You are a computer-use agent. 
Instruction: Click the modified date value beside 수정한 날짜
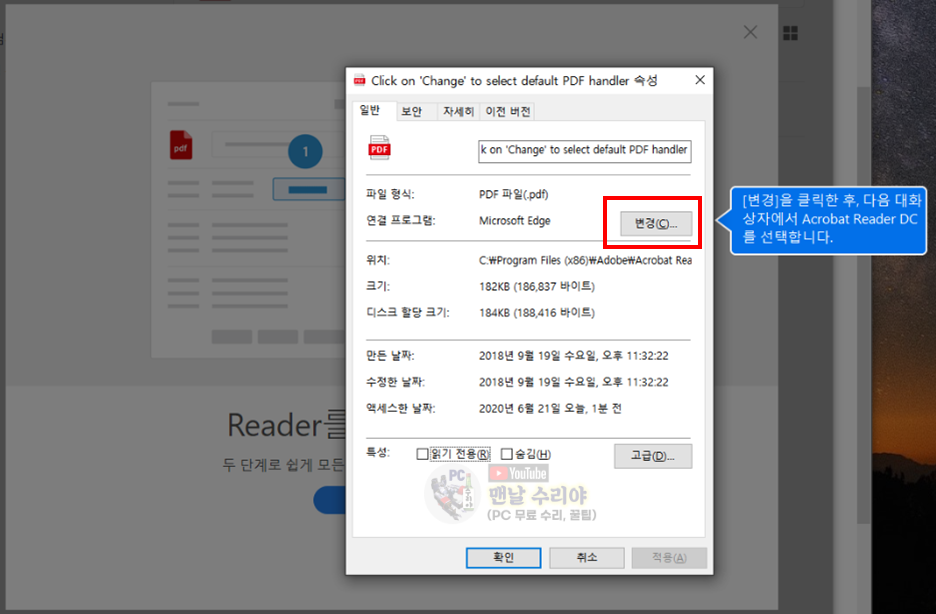574,382
